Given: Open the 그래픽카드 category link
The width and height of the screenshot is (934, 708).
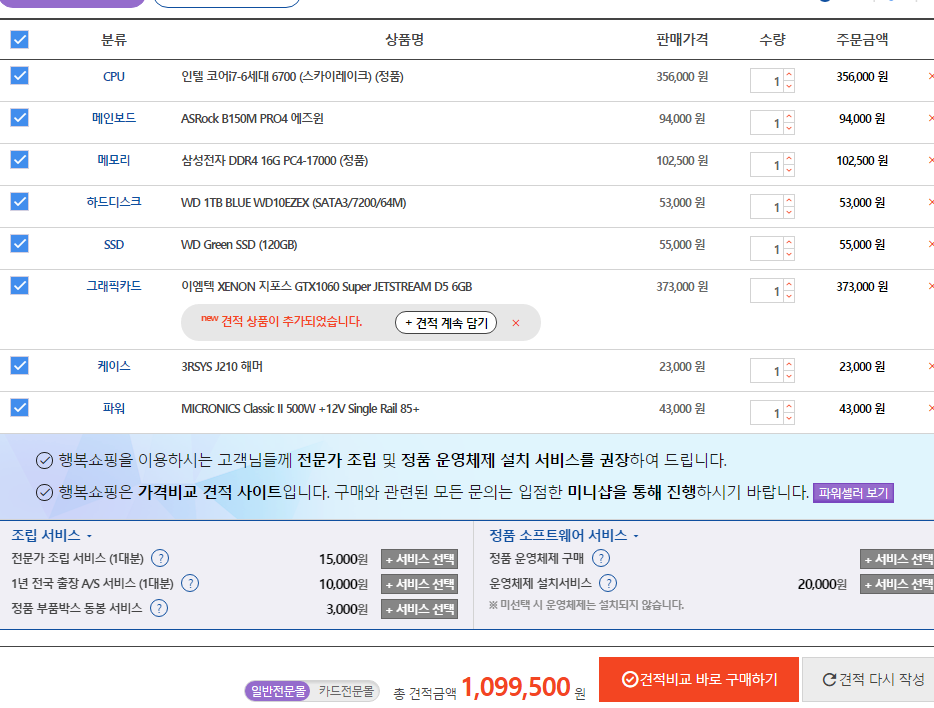Looking at the screenshot, I should 114,286.
